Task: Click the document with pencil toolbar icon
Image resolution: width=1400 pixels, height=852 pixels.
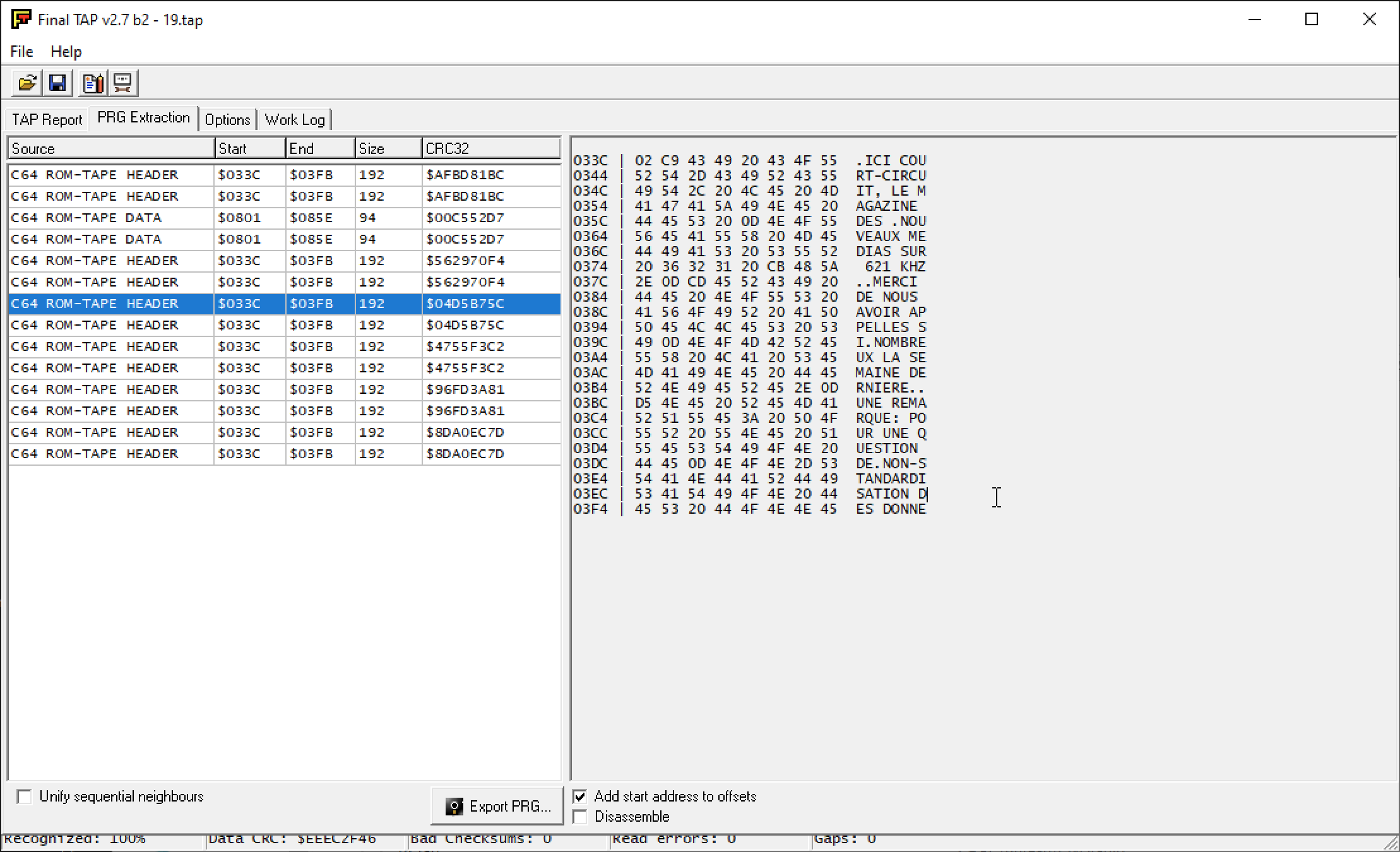Action: point(93,83)
